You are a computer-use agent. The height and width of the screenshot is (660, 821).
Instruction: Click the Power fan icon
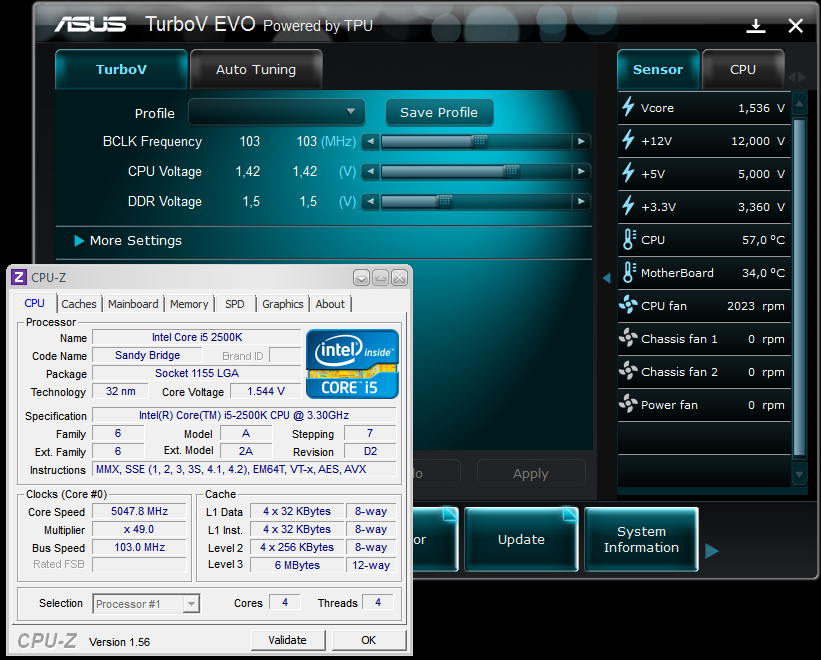pos(628,404)
